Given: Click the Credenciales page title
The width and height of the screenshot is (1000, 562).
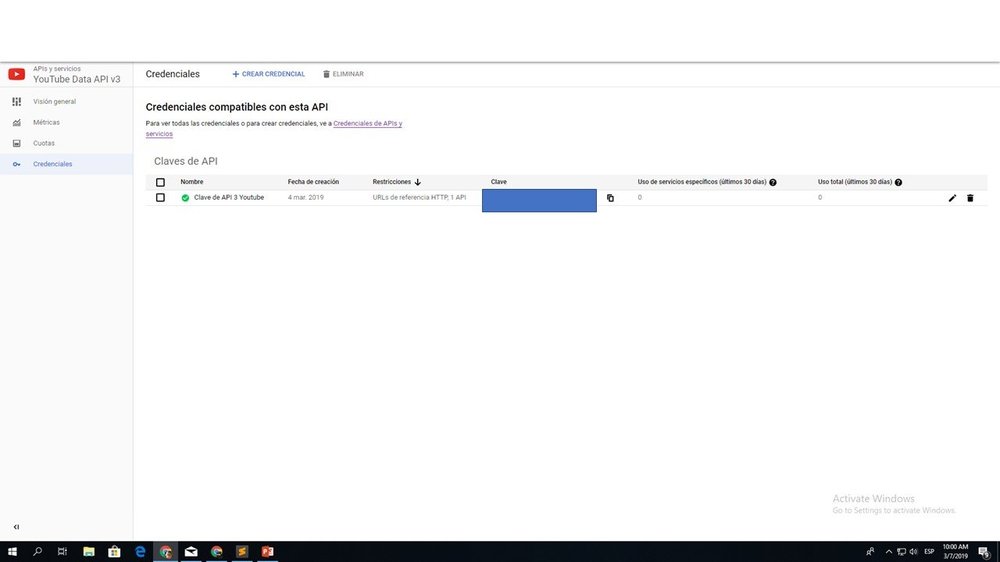Looking at the screenshot, I should pos(172,74).
